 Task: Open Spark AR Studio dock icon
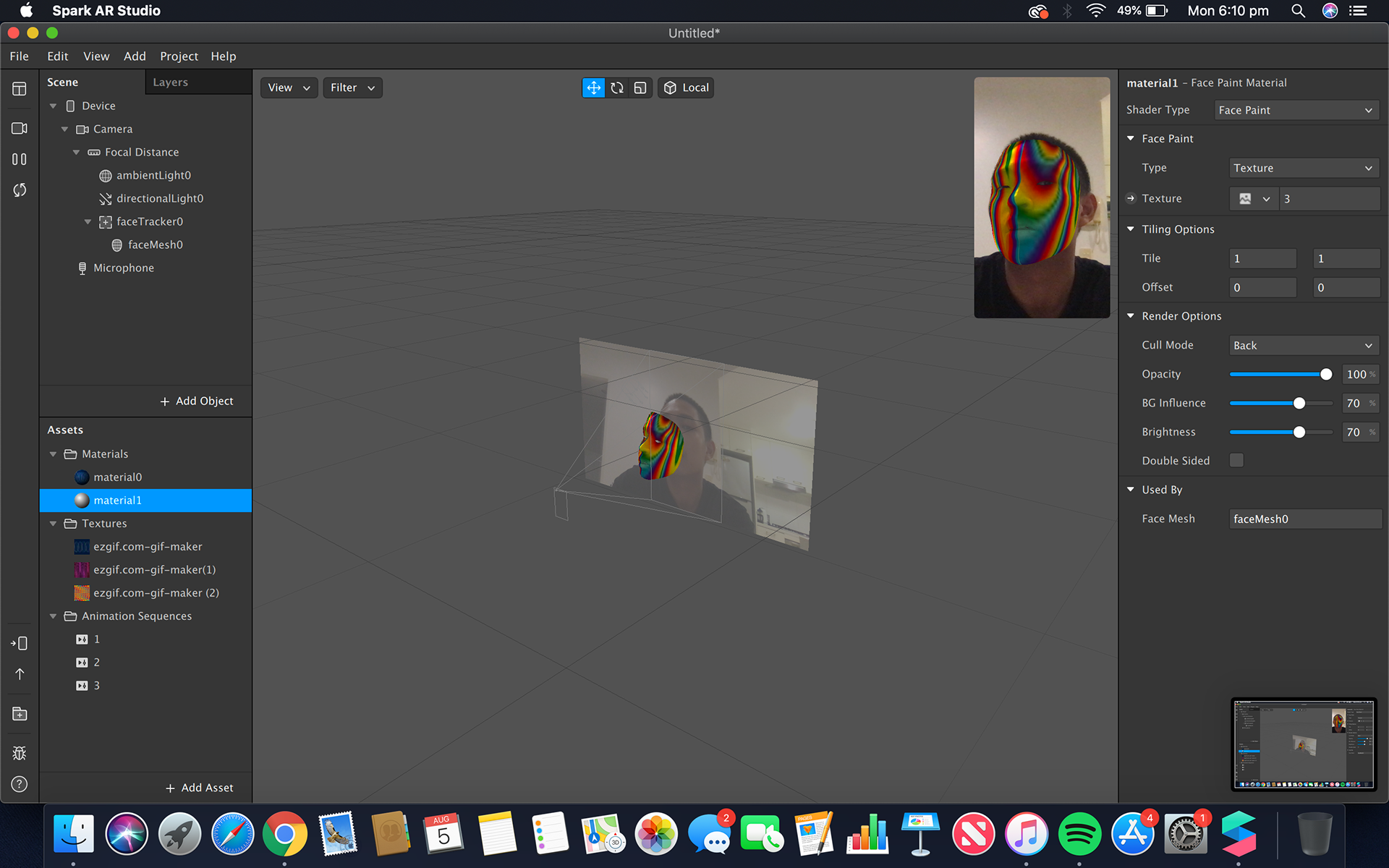pyautogui.click(x=1239, y=834)
